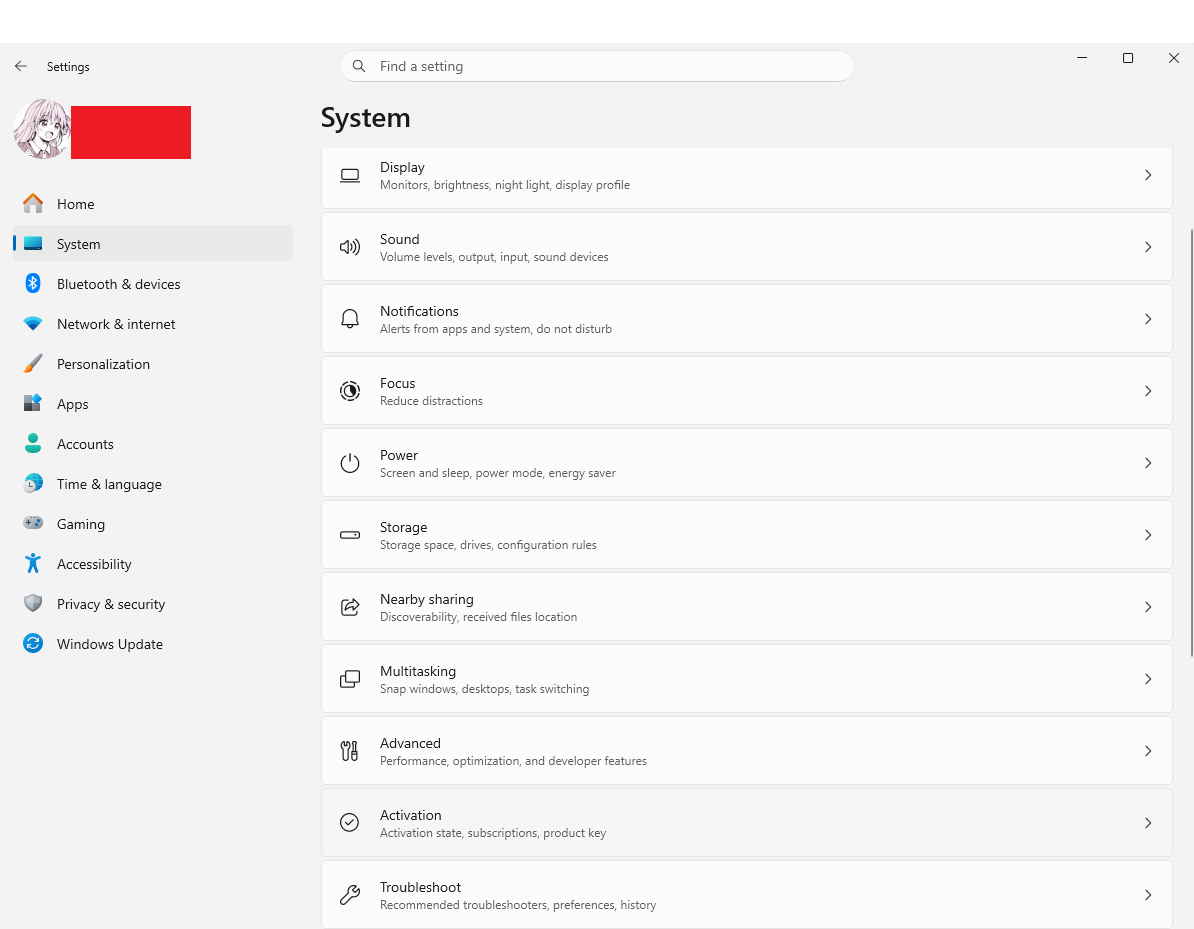
Task: Click the Troubleshoot wrench icon
Action: [x=350, y=895]
